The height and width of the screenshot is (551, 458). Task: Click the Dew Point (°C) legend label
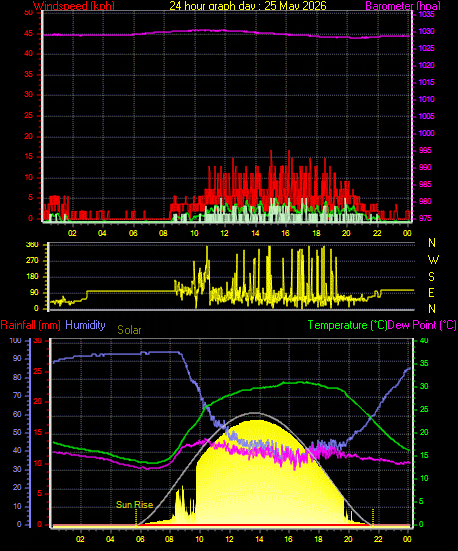point(422,325)
